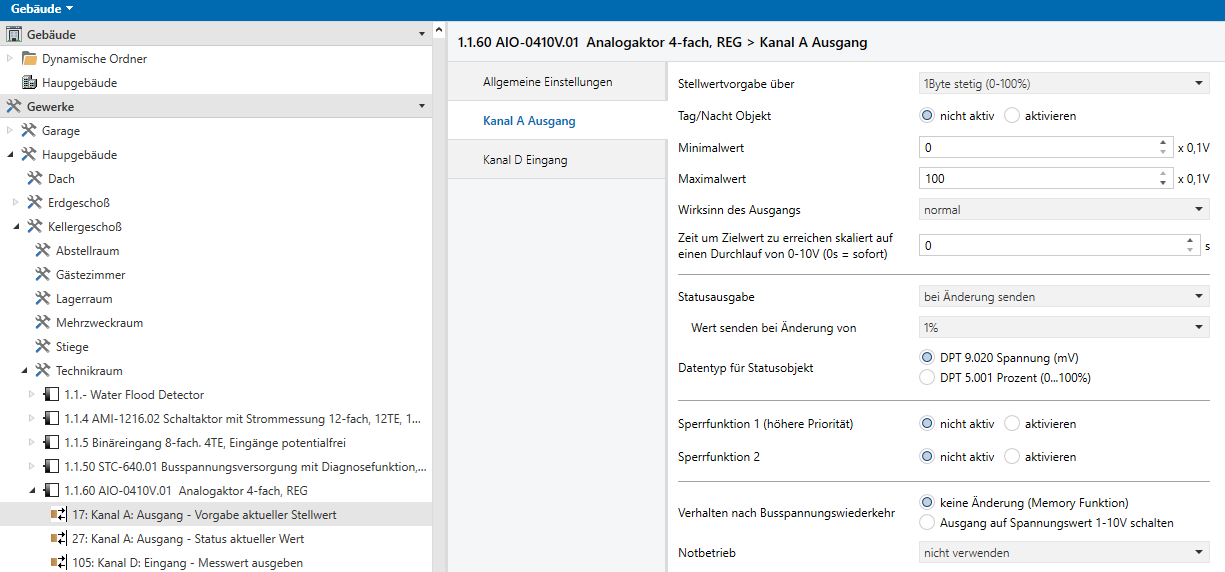1225x572 pixels.
Task: Increase the Maximalwert using the up arrow
Action: coord(1162,174)
